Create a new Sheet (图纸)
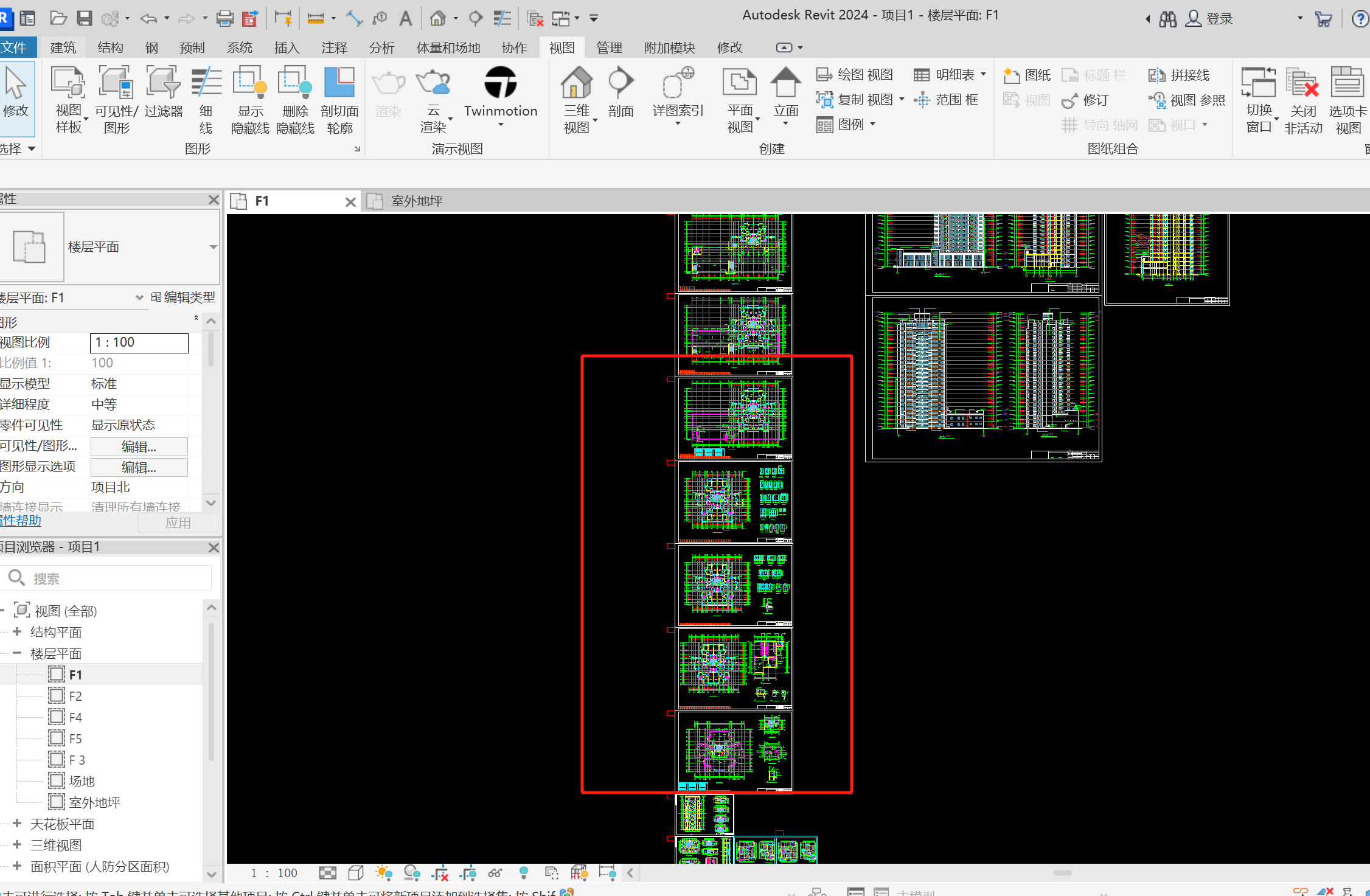The image size is (1370, 896). [1027, 75]
